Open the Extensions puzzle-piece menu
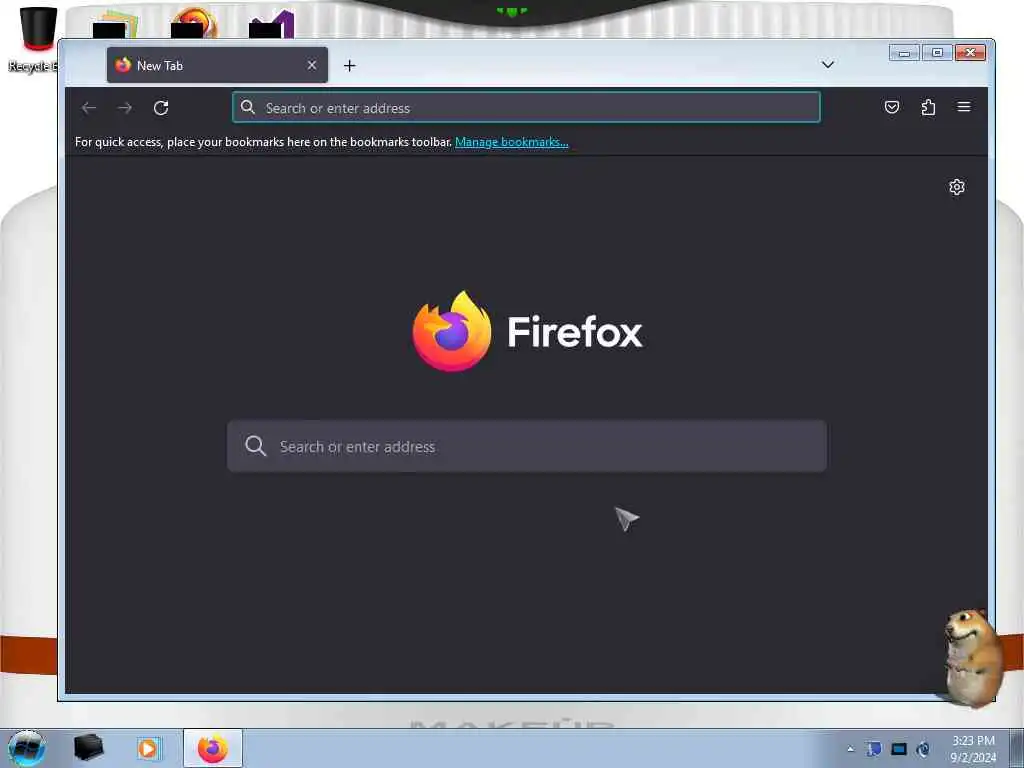1024x768 pixels. [x=928, y=107]
